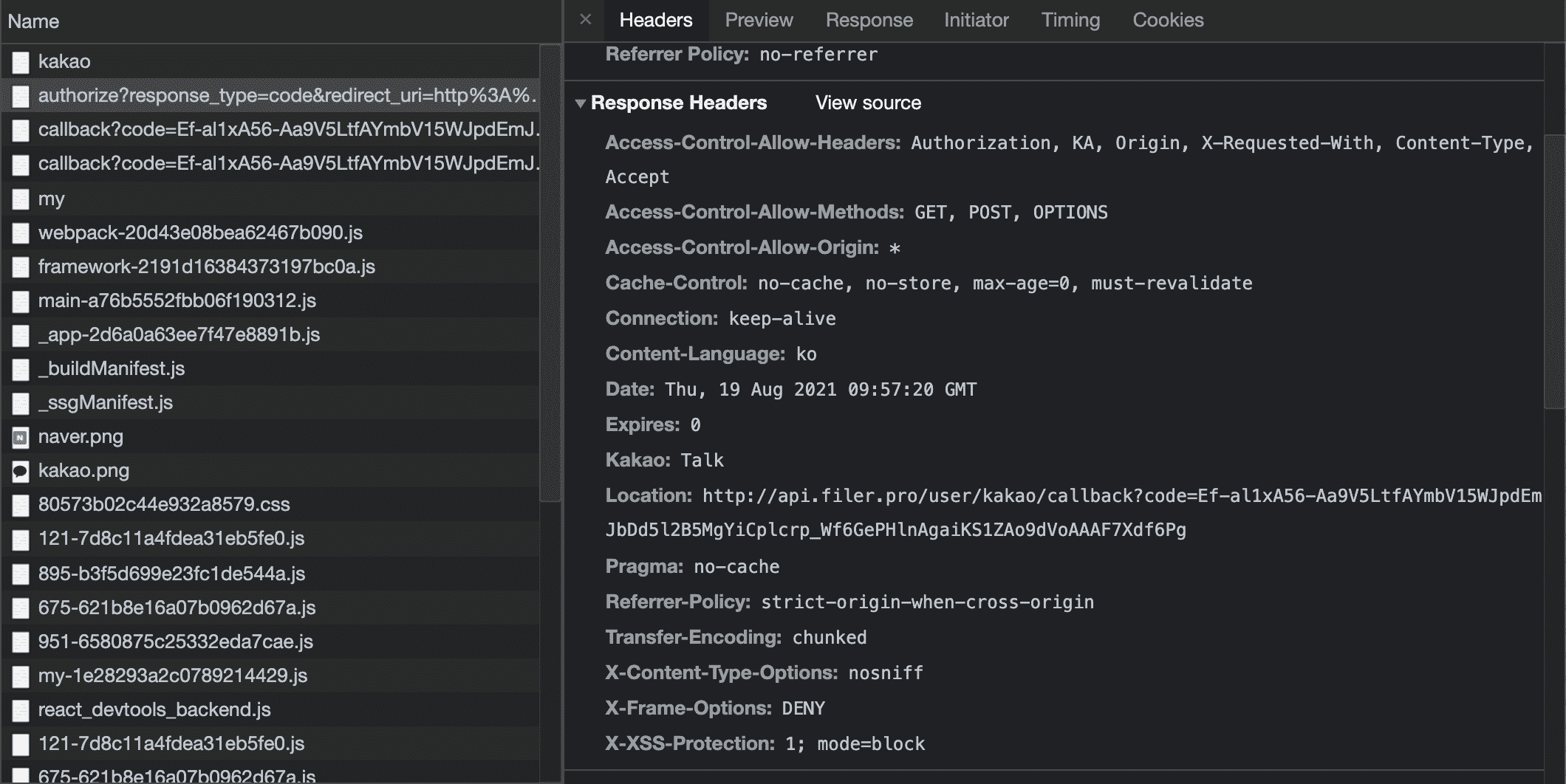This screenshot has width=1566, height=784.
Task: Click the file icon for 80573b02c44e932a8579.css
Action: pyautogui.click(x=21, y=505)
